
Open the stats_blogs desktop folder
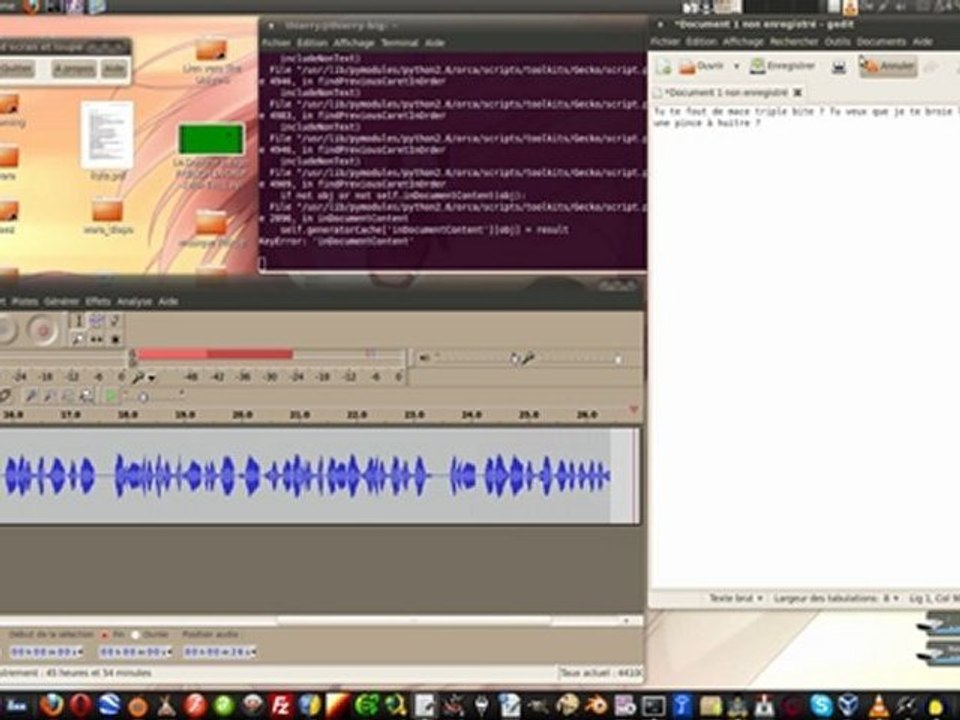click(108, 217)
